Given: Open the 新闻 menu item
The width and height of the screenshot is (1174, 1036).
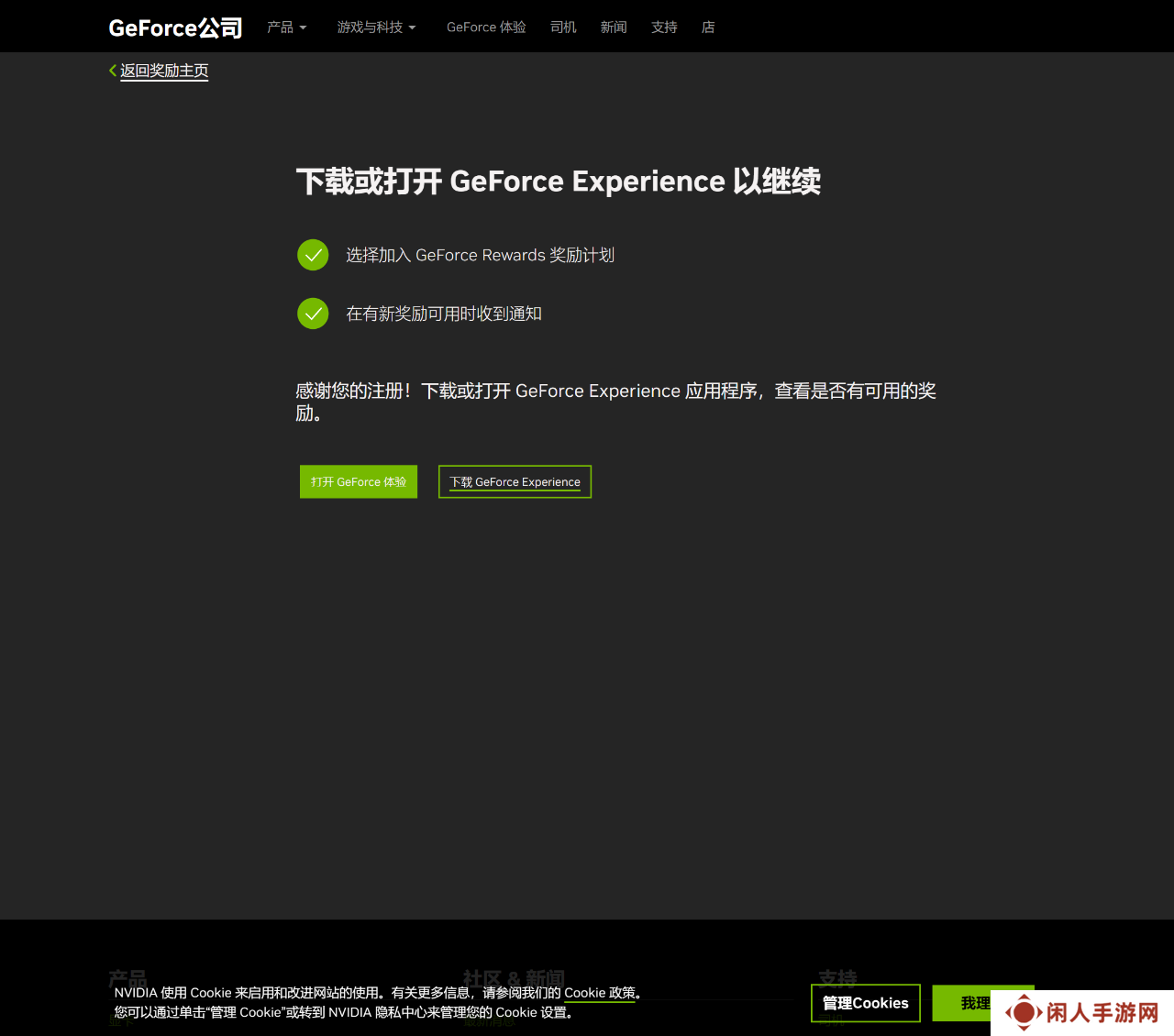Looking at the screenshot, I should (614, 28).
